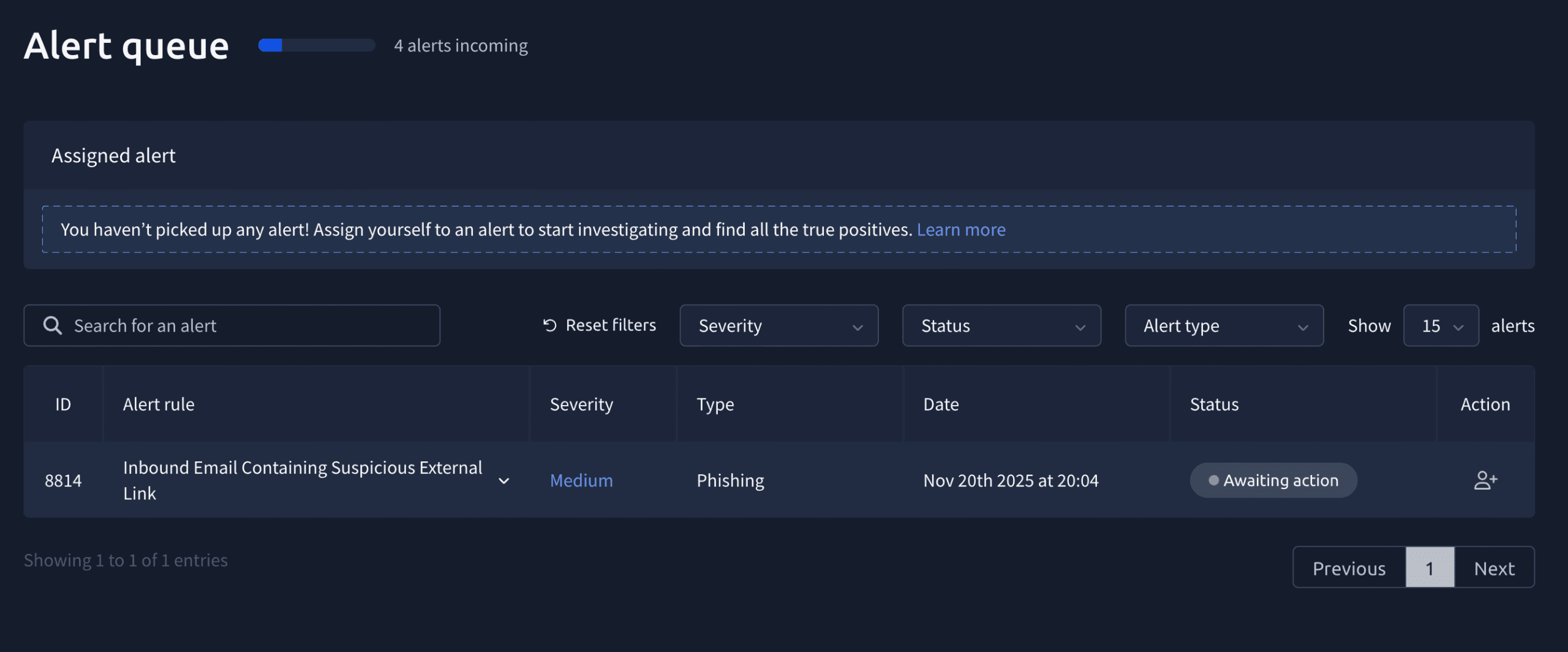Change the number of alerts shown from 15
The height and width of the screenshot is (652, 1568).
[1441, 325]
